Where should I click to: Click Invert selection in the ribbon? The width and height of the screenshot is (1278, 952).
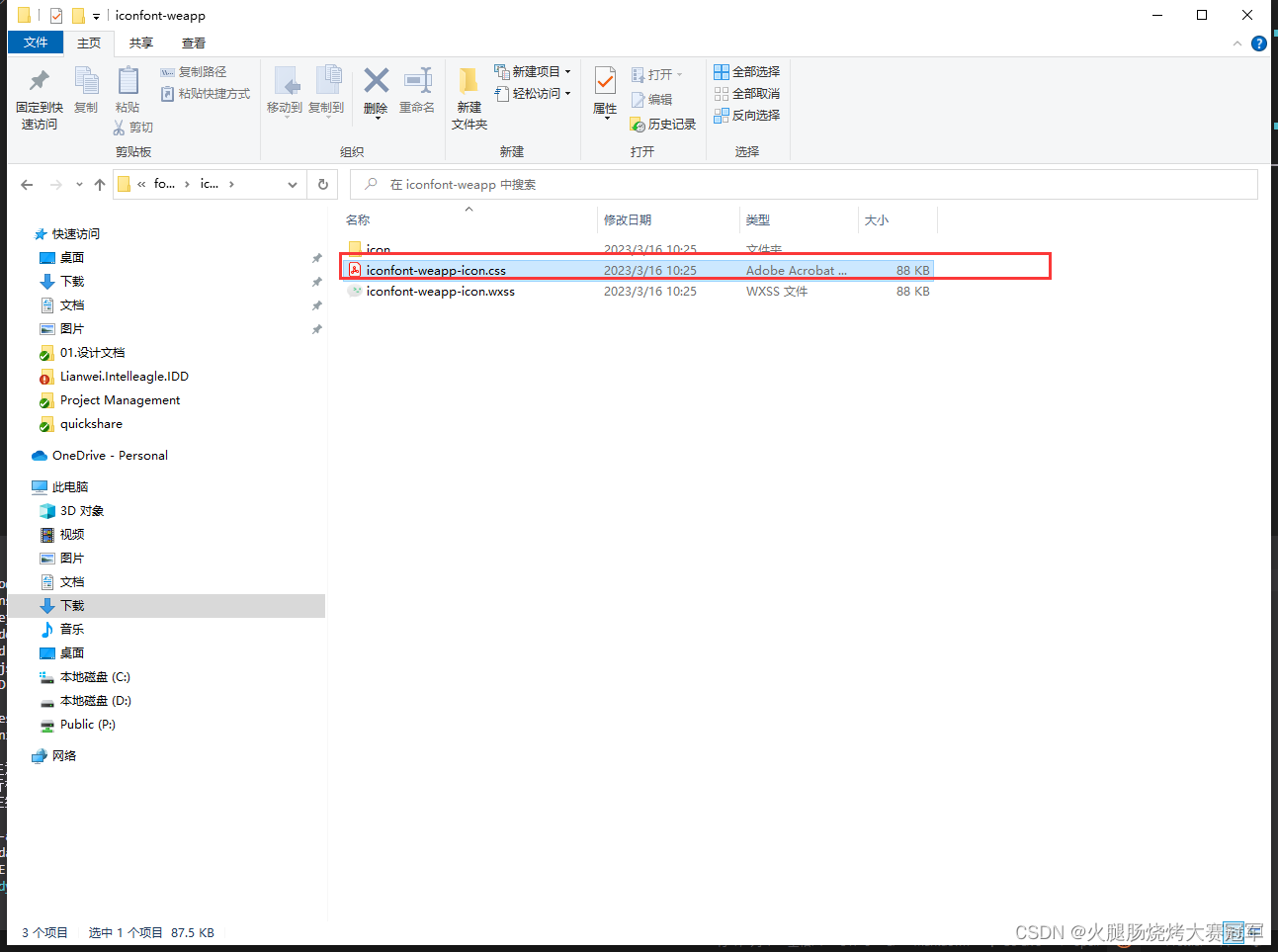[747, 116]
